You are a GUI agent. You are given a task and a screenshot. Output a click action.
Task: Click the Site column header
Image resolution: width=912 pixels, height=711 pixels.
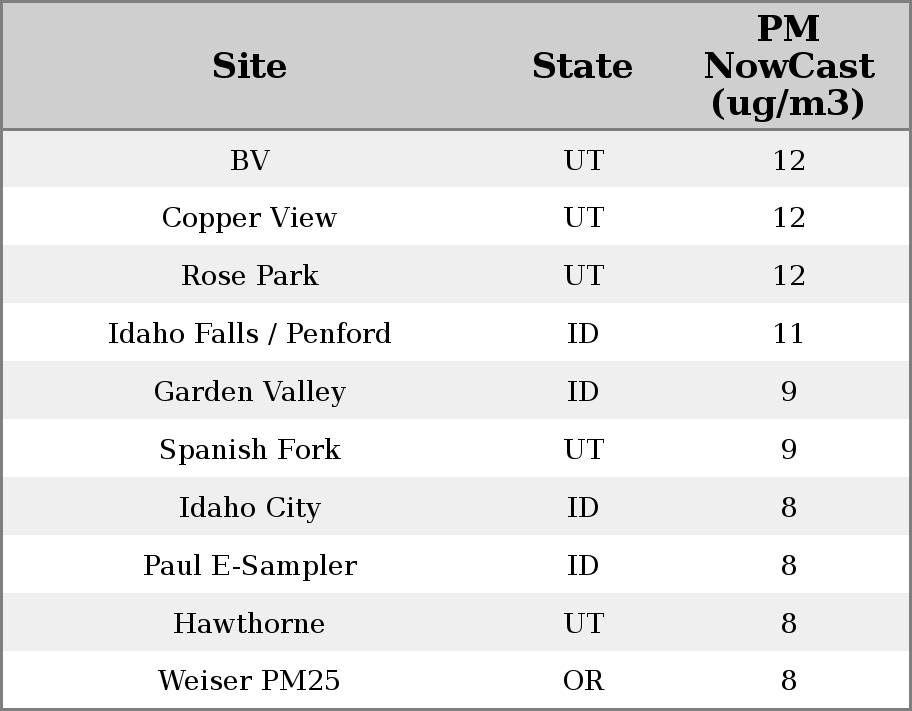[x=249, y=67]
